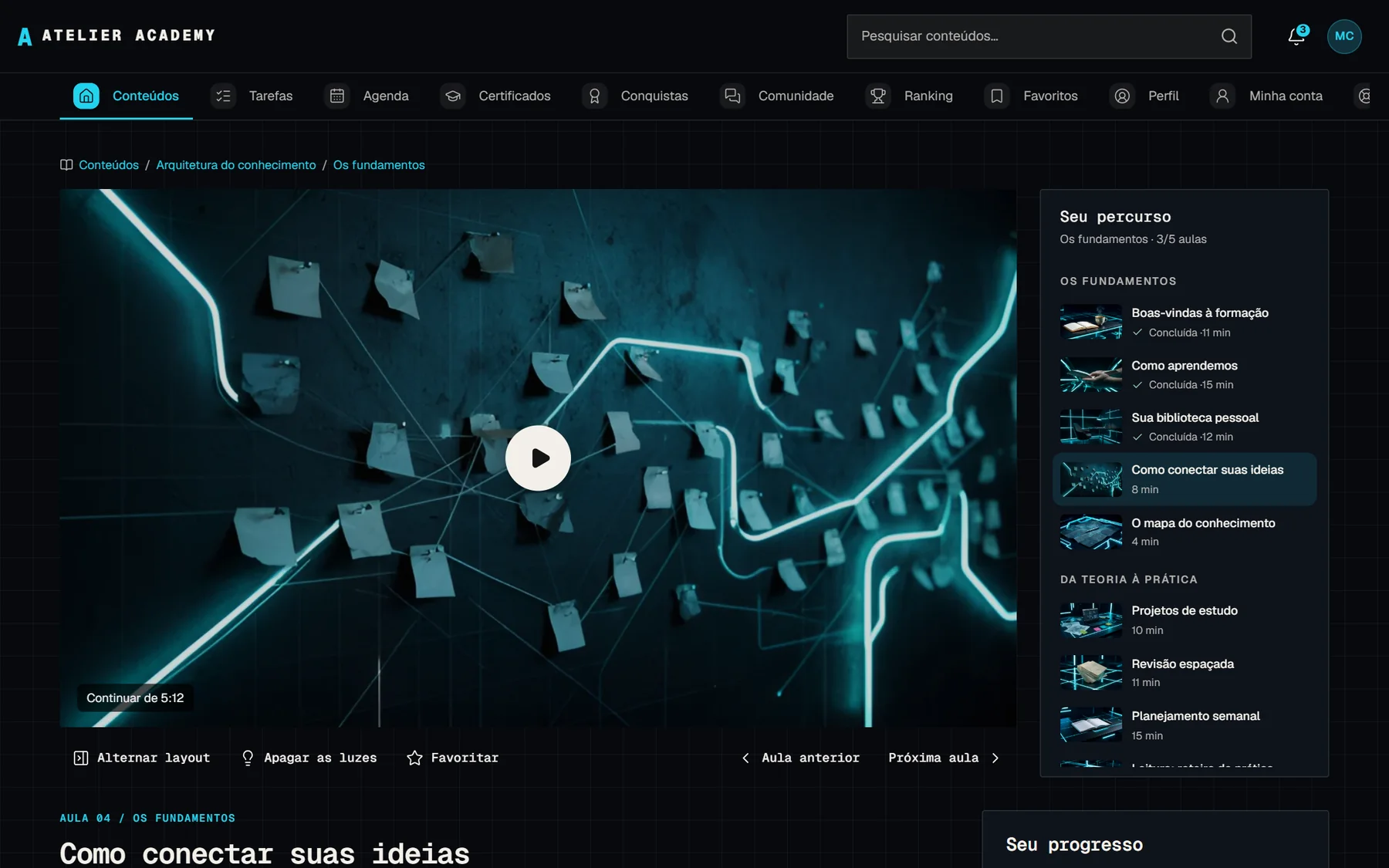Open lesson Sua biblioteca pessoal

pyautogui.click(x=1185, y=427)
